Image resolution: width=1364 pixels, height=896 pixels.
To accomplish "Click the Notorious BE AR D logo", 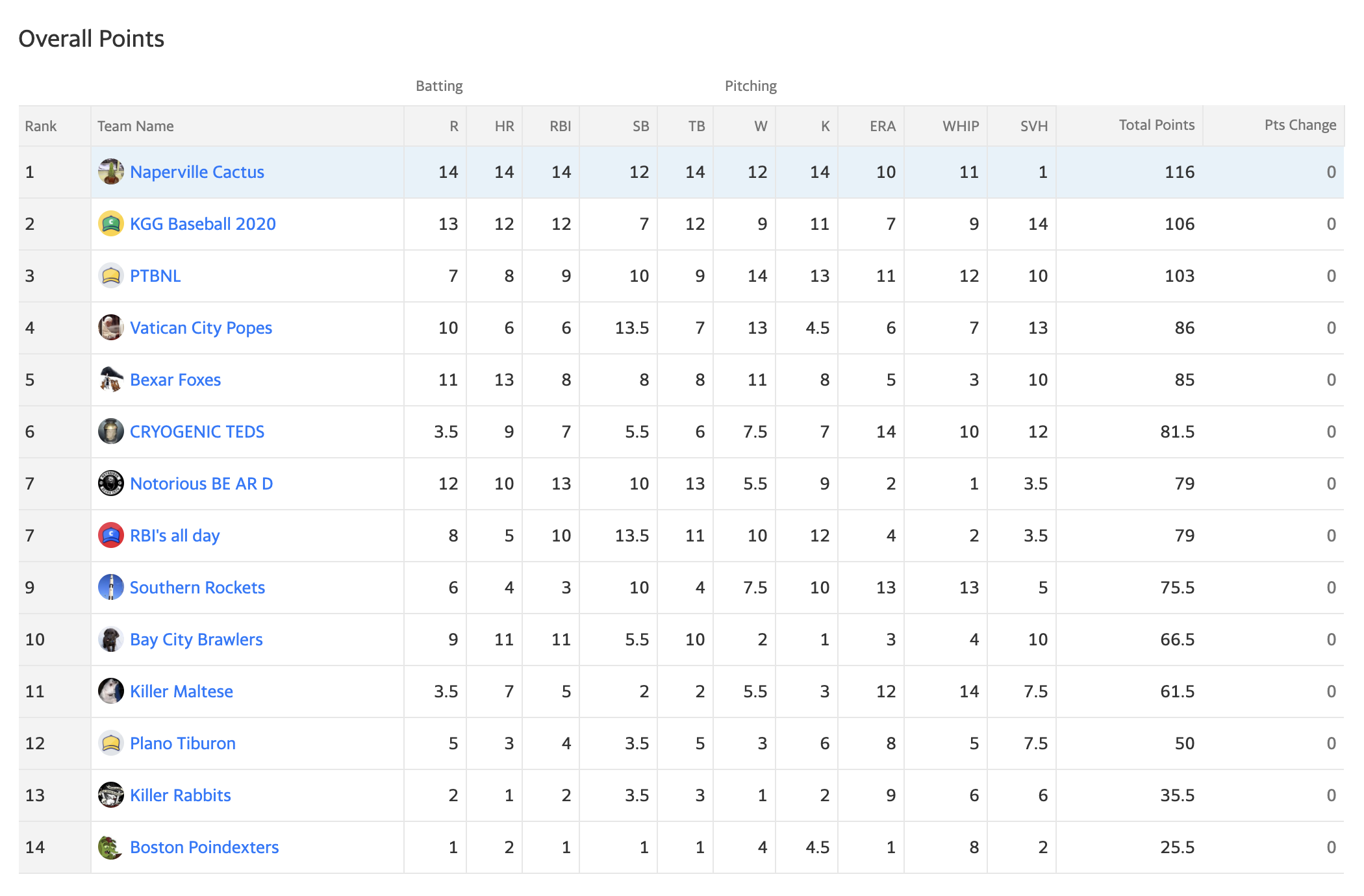I will click(111, 484).
